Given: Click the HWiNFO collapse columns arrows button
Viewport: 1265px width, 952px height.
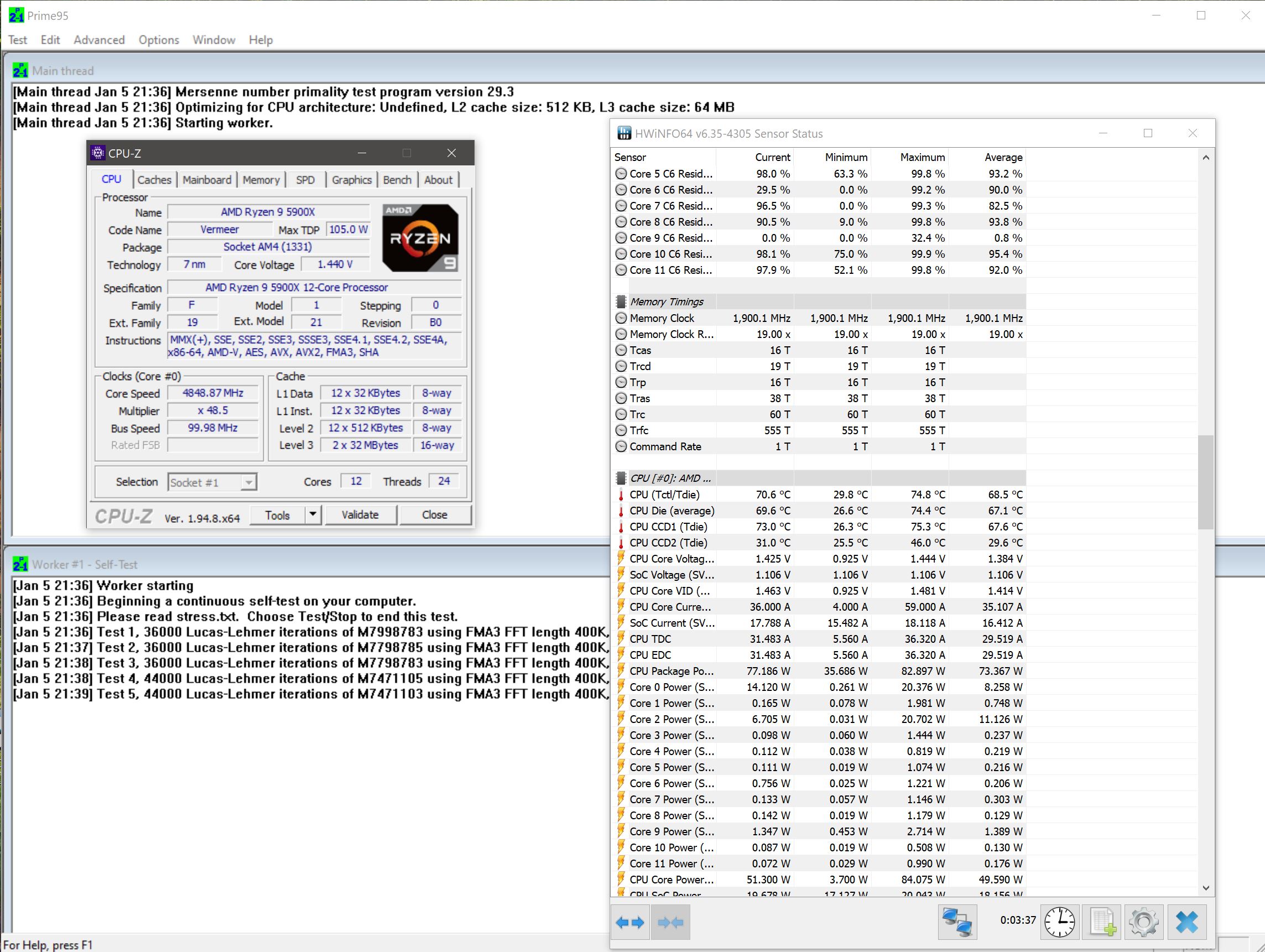Looking at the screenshot, I should (670, 922).
